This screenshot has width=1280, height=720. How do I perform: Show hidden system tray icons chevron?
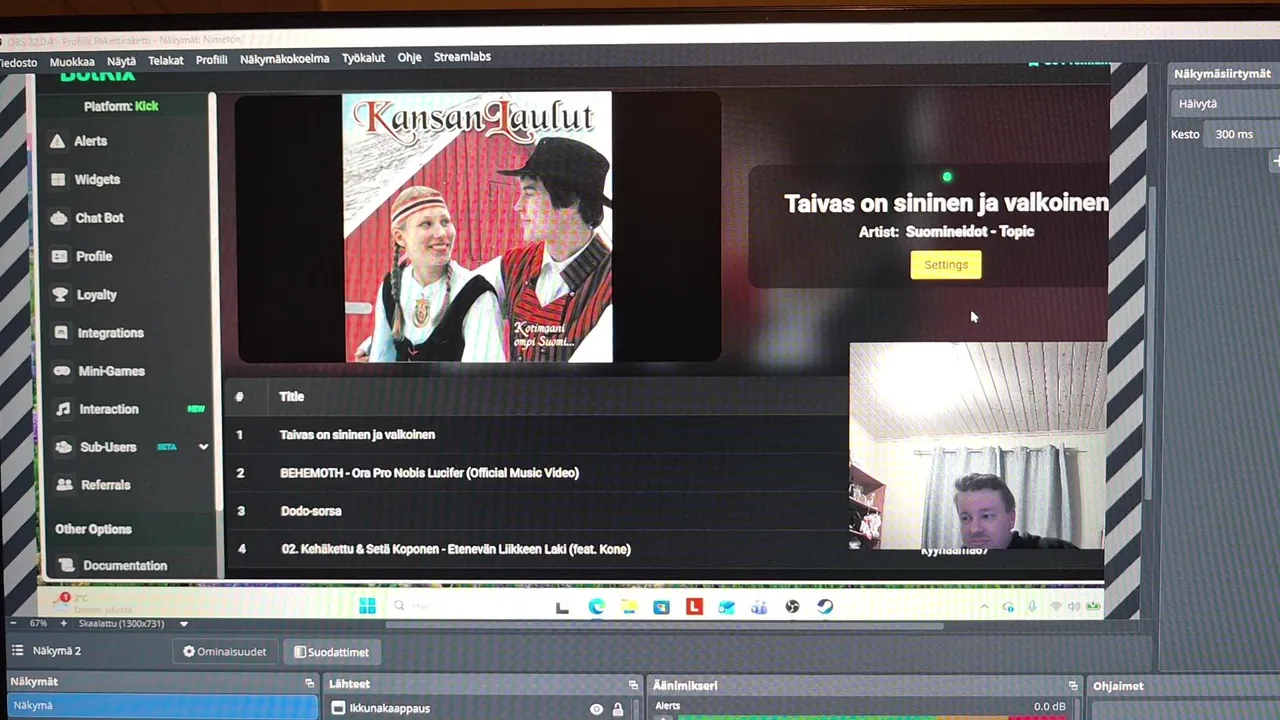tap(984, 607)
